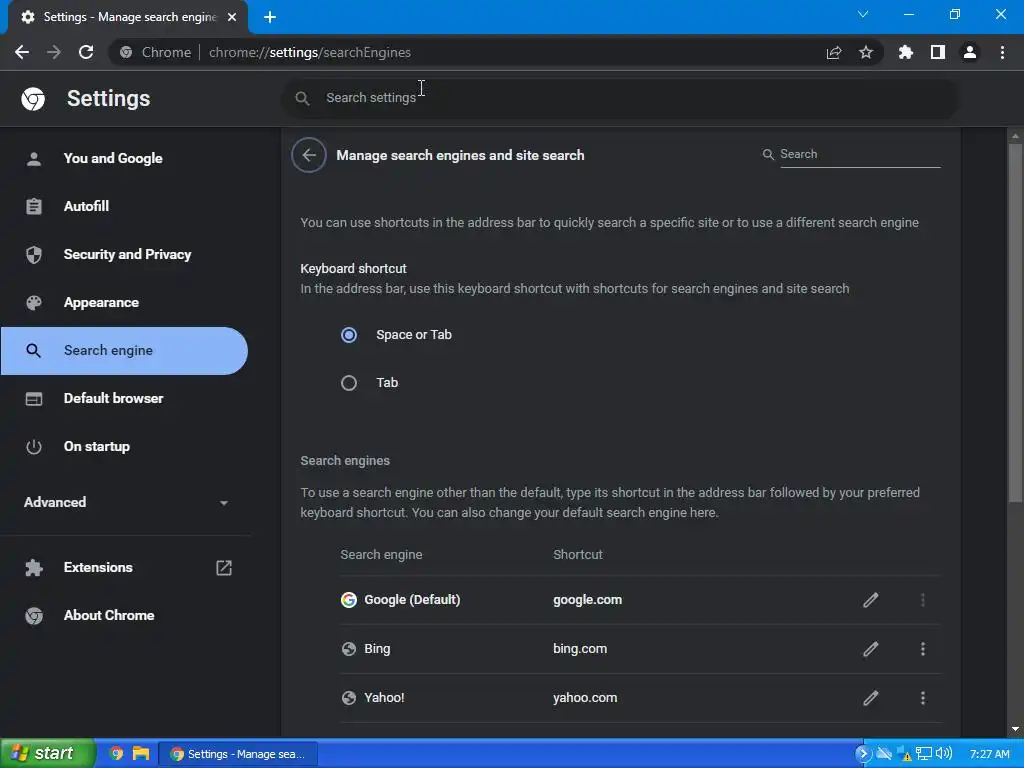Go back with the browser back arrow
The height and width of the screenshot is (768, 1024).
(22, 52)
